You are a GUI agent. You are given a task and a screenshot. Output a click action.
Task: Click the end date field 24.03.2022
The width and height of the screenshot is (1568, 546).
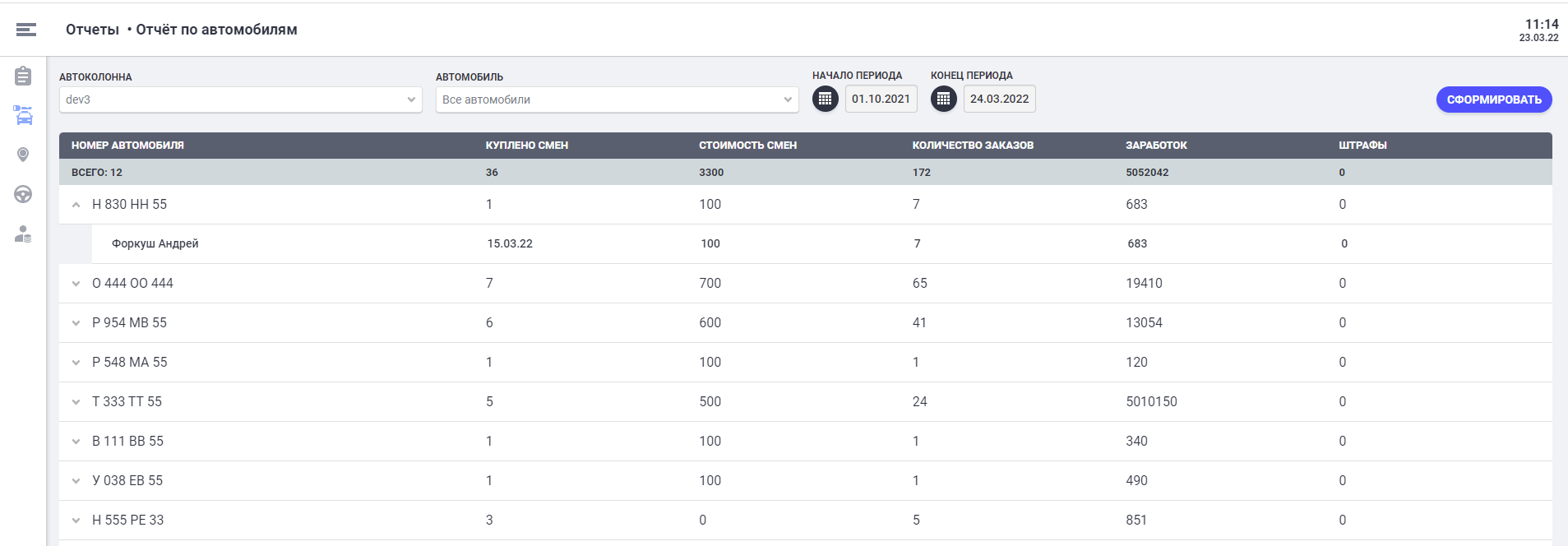pos(999,99)
